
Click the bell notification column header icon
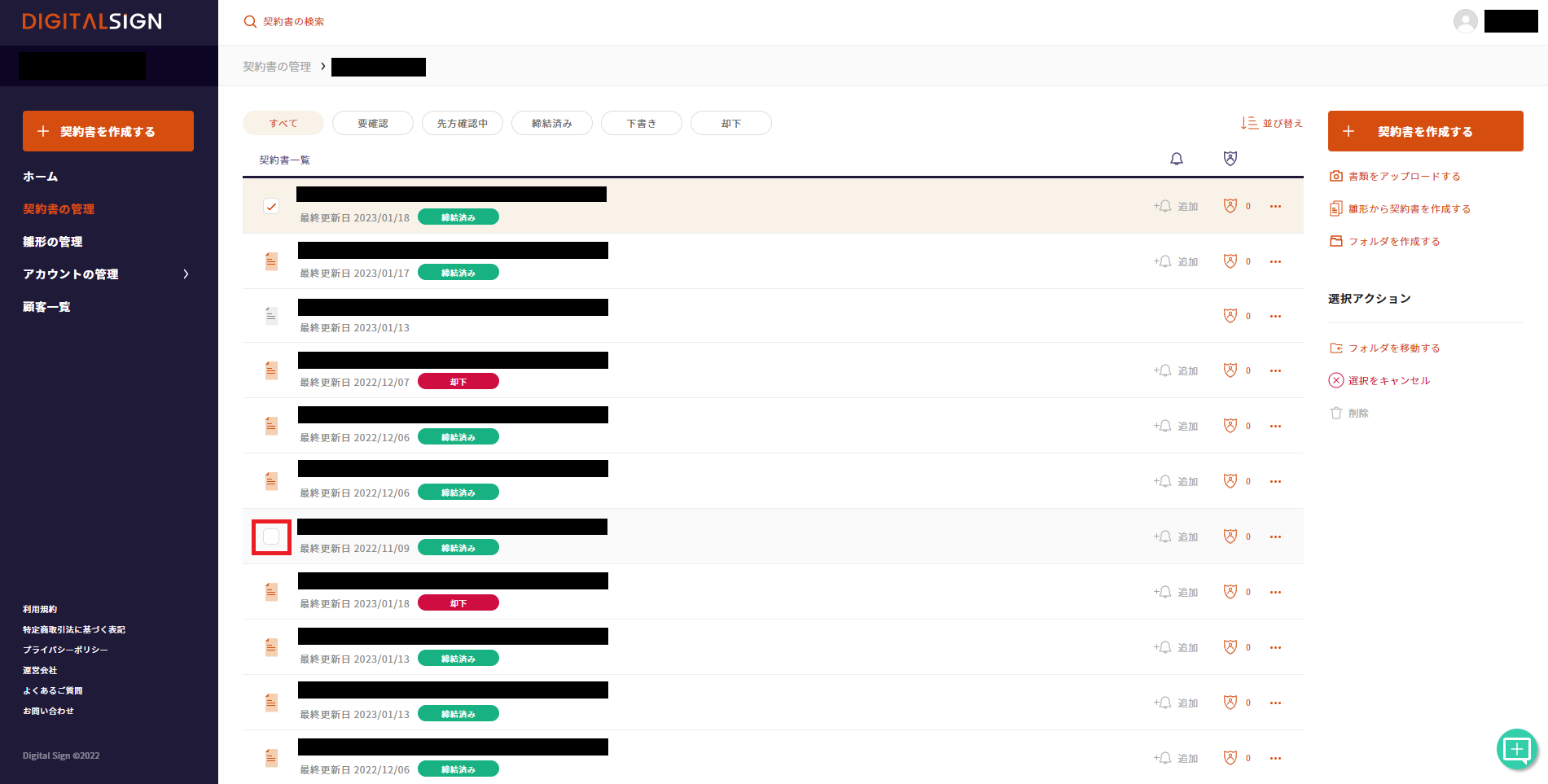pos(1176,159)
